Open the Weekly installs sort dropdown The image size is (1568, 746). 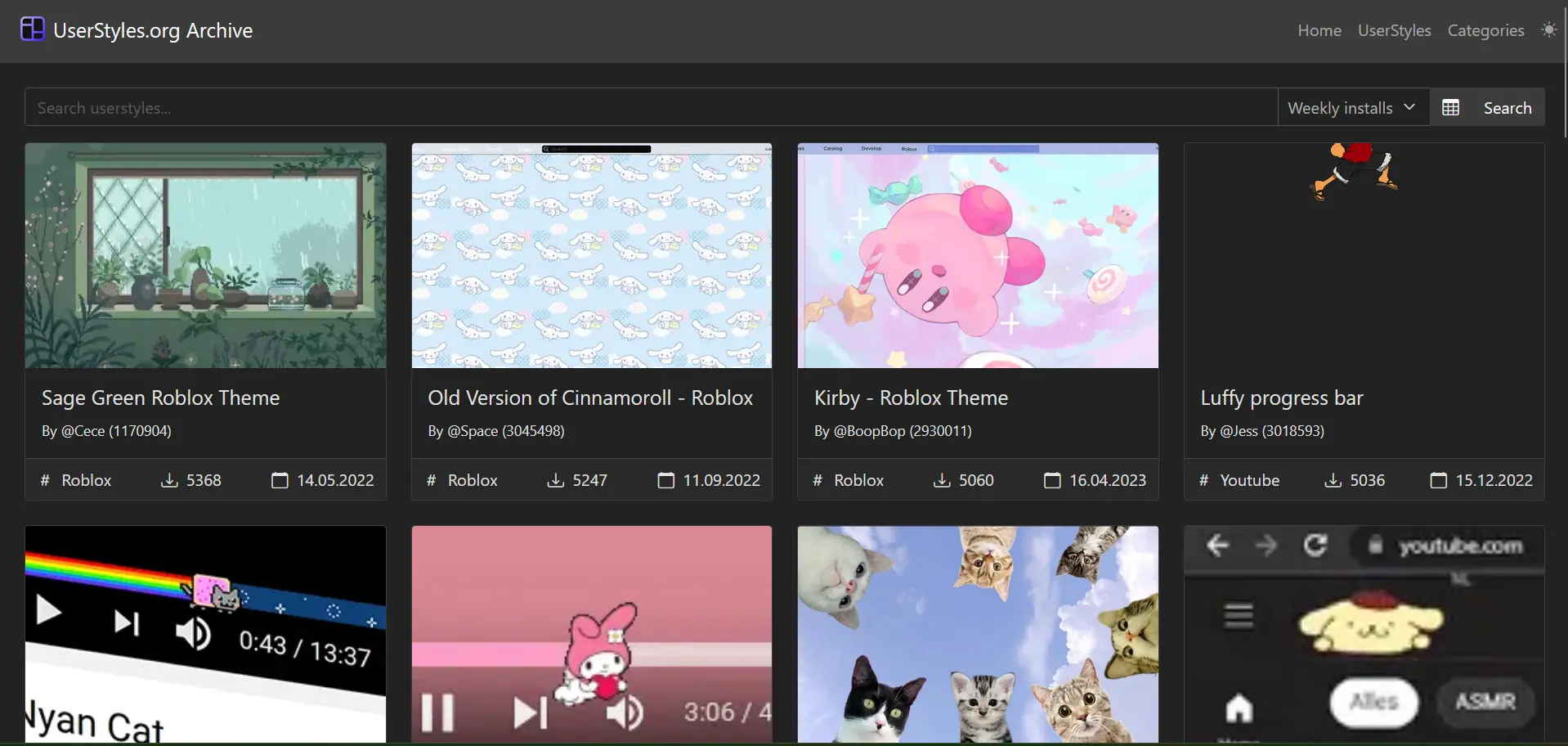(x=1353, y=107)
